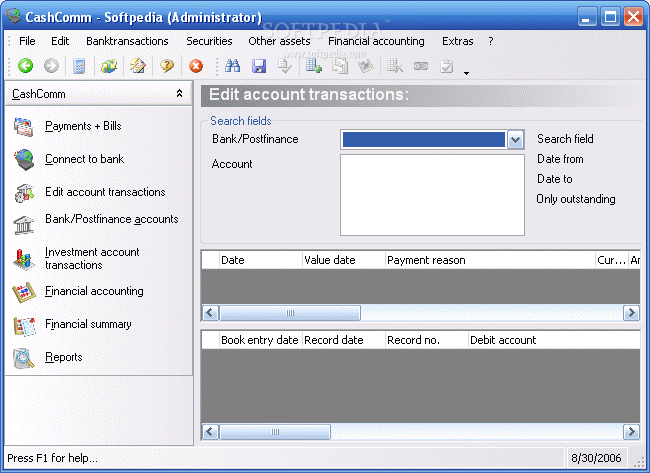Open sidebar Financial accounting link
Viewport: 650px width, 473px height.
click(95, 291)
